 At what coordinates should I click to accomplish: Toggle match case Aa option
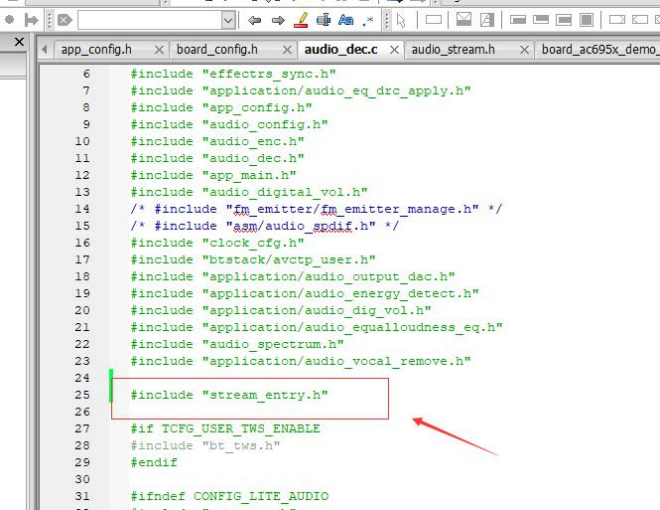click(346, 20)
